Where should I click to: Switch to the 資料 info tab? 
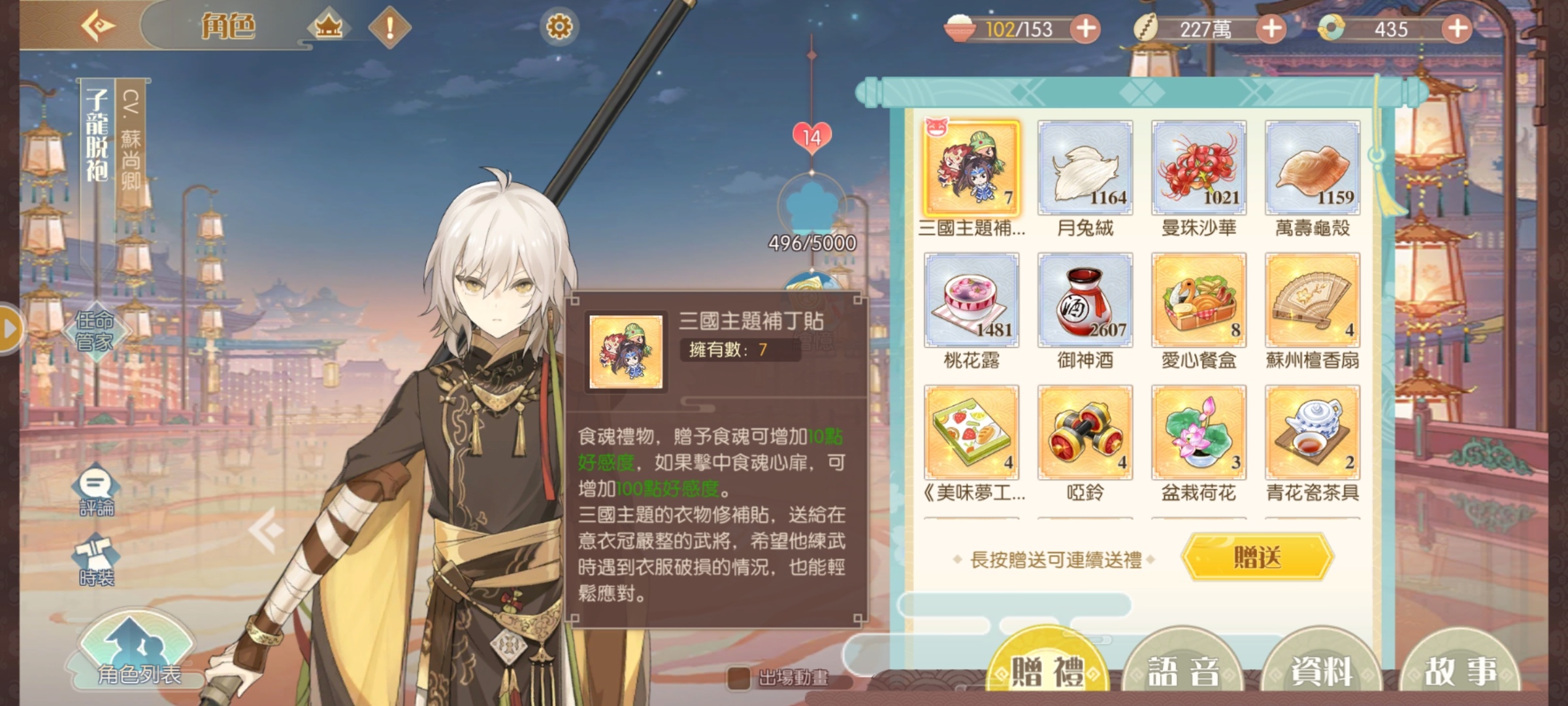tap(1321, 670)
